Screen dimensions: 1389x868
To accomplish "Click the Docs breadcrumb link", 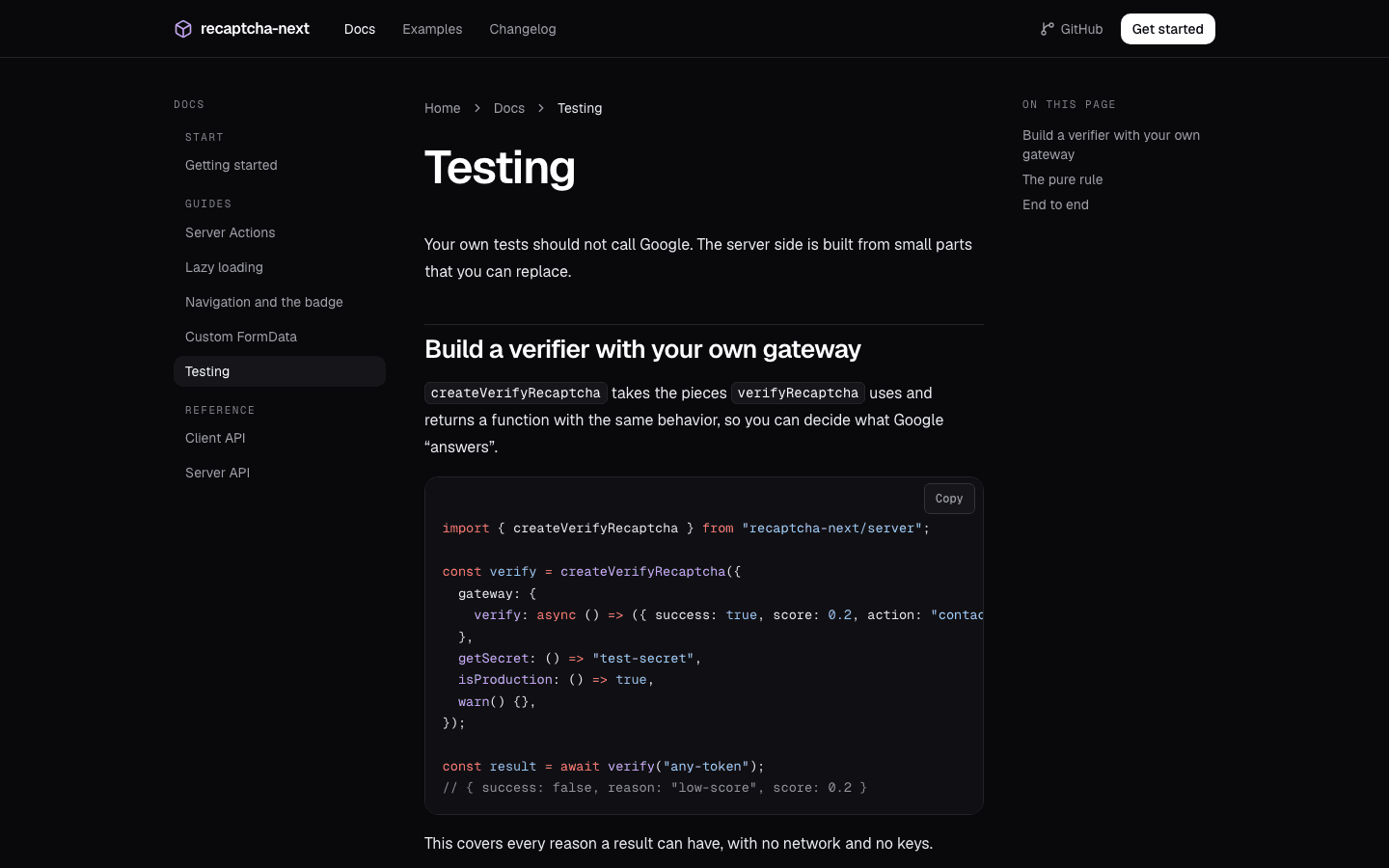I will coord(509,108).
